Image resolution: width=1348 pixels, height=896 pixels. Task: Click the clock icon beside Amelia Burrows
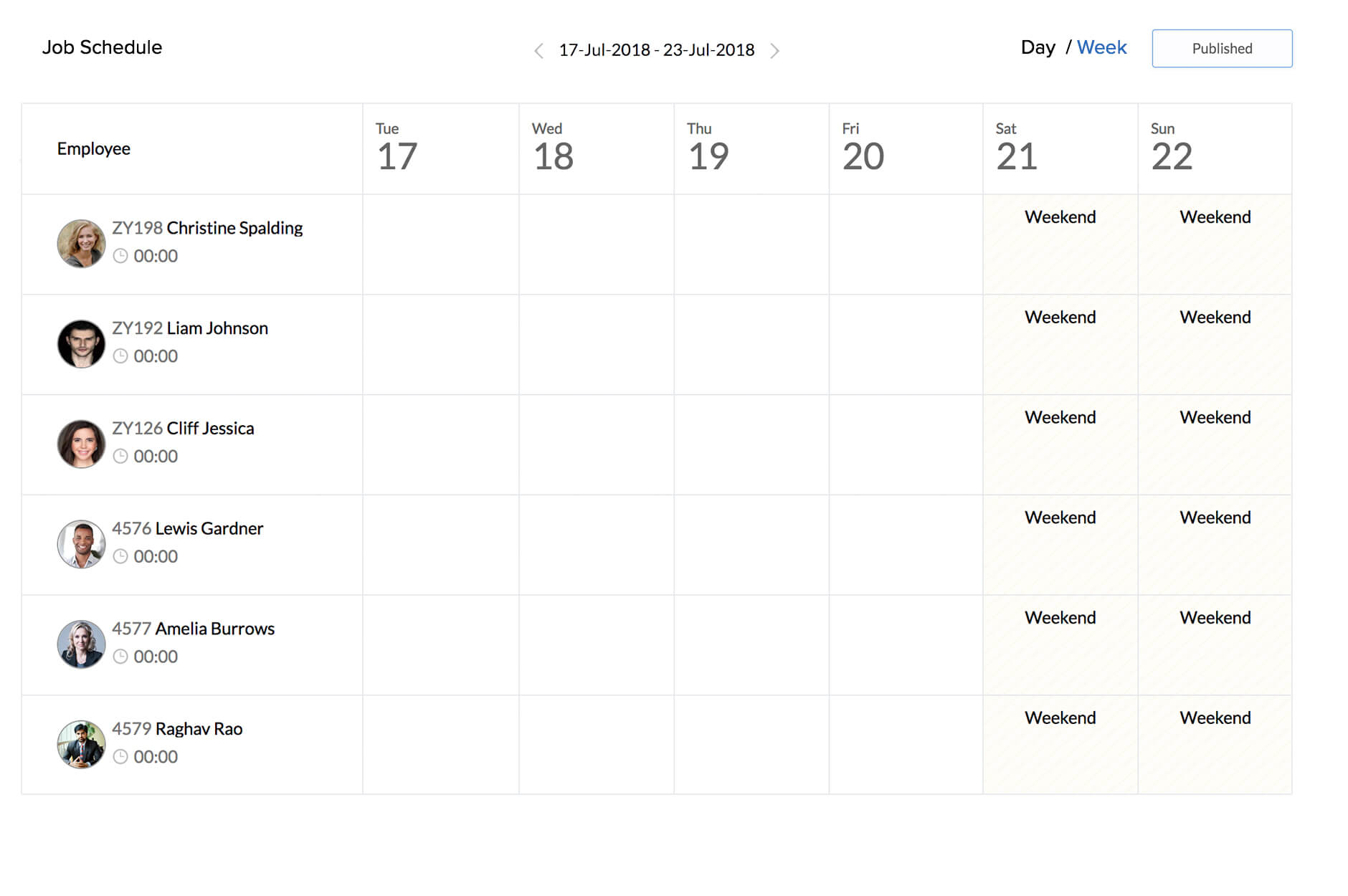tap(122, 657)
